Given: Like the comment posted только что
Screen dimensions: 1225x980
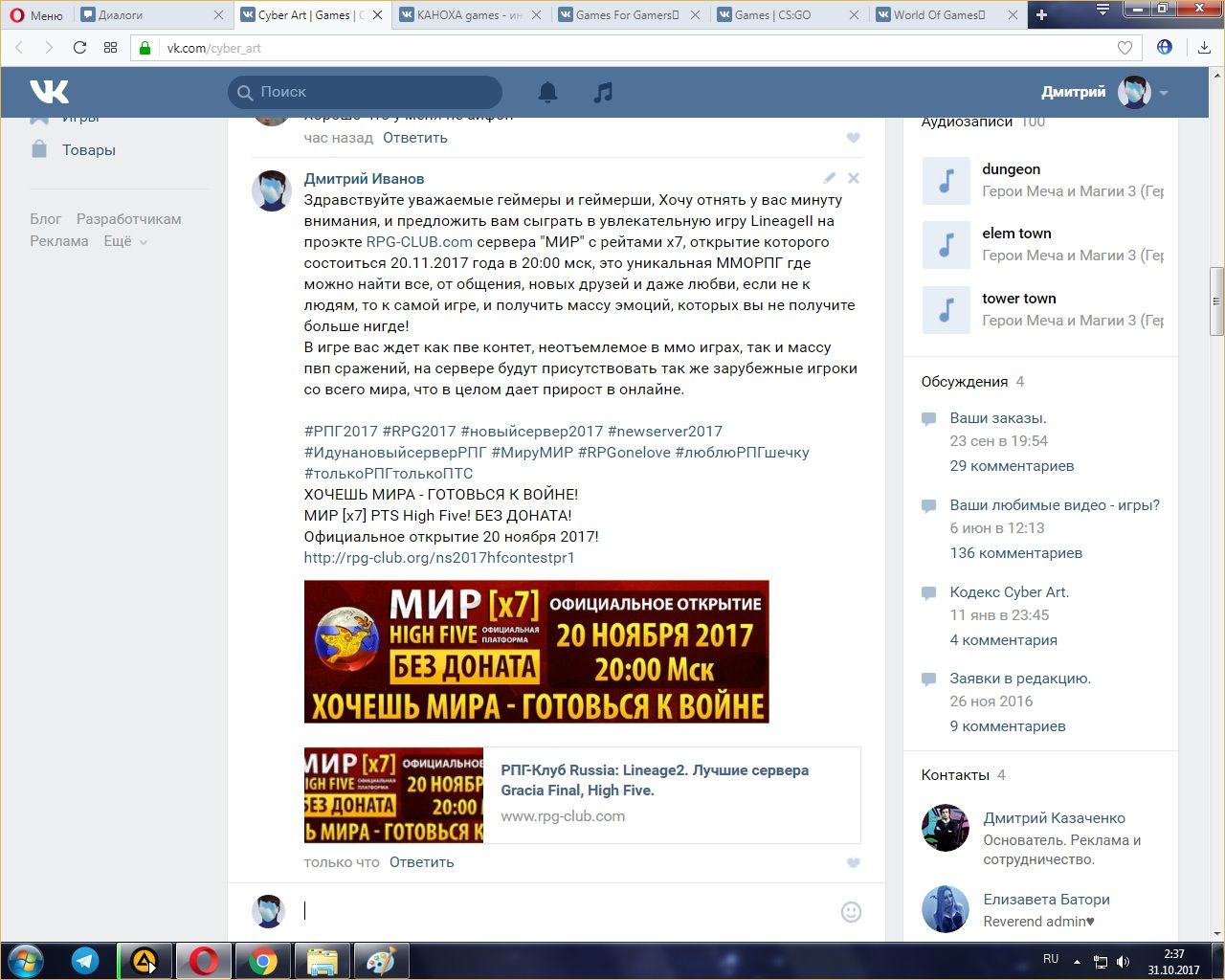Looking at the screenshot, I should coord(854,863).
